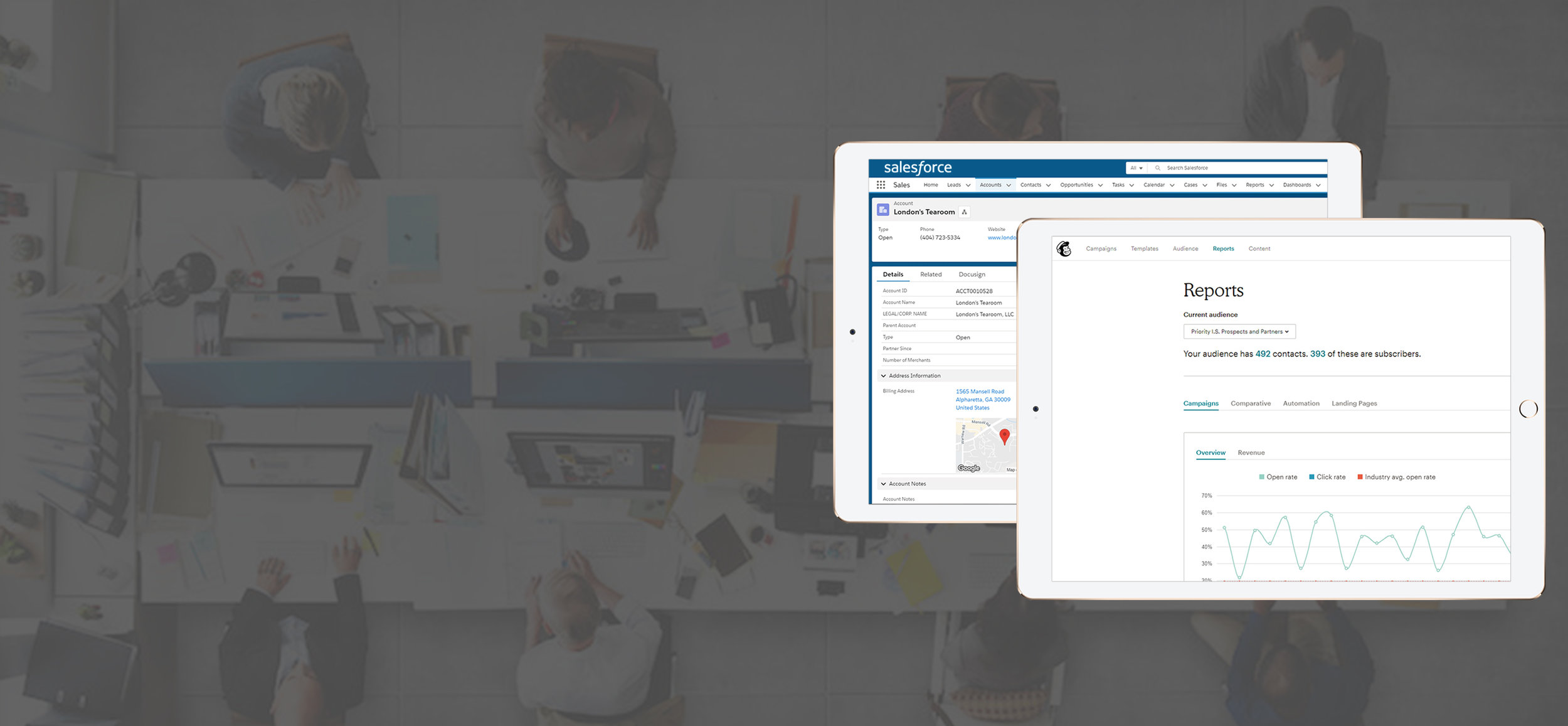The height and width of the screenshot is (726, 1568).
Task: Expand the Cases tab chevron
Action: (1205, 185)
